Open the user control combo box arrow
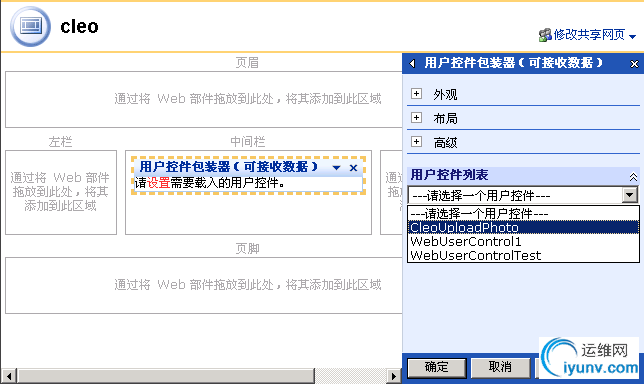The height and width of the screenshot is (384, 644). (630, 195)
